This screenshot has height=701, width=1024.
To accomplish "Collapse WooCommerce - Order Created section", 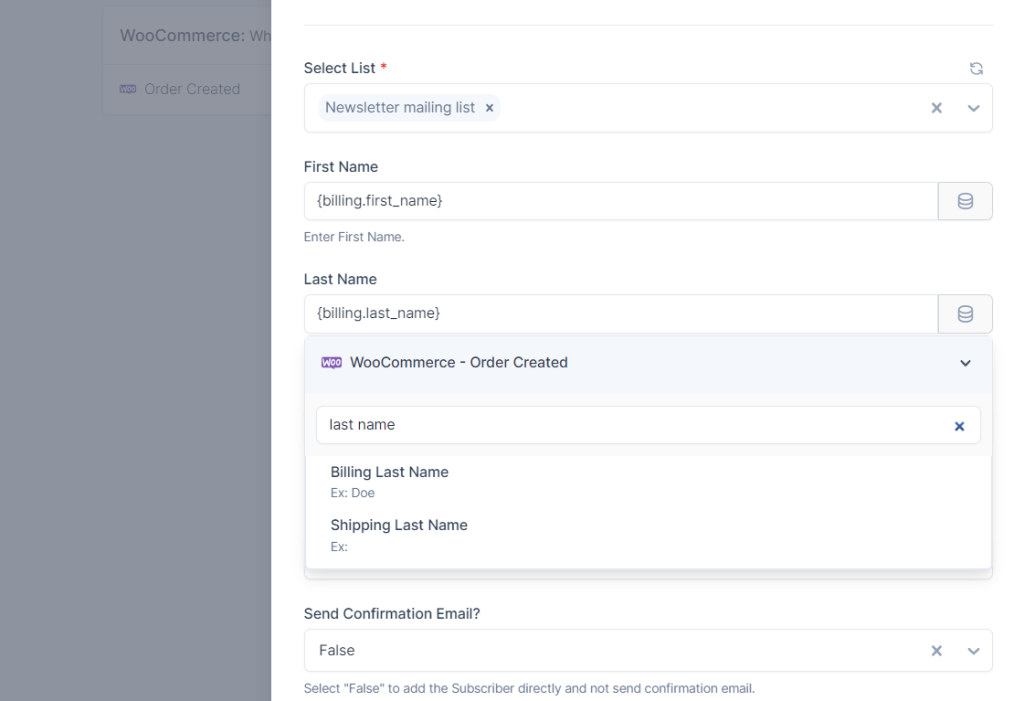I will [965, 363].
